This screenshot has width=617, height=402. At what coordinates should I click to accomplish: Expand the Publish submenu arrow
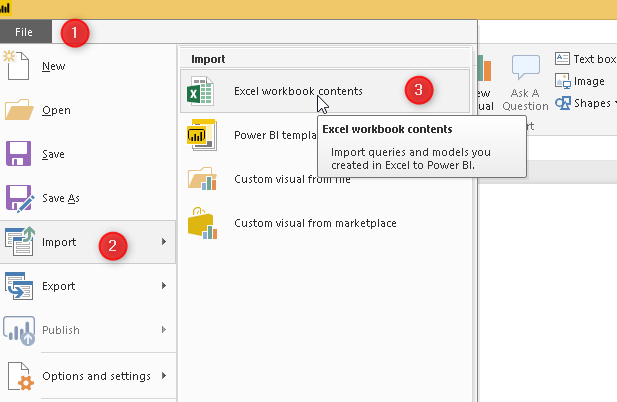[x=164, y=330]
